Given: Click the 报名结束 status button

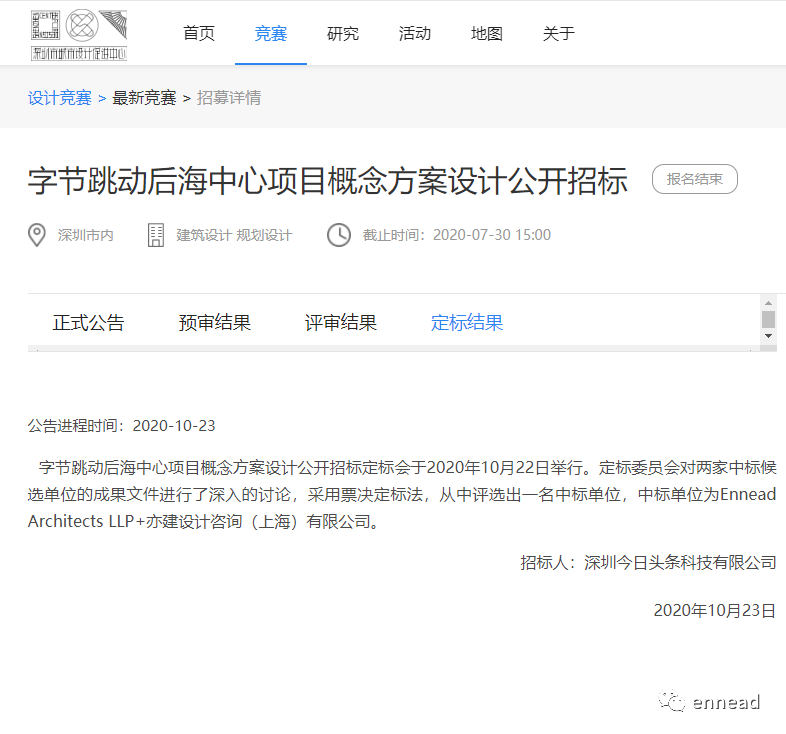Looking at the screenshot, I should [695, 179].
